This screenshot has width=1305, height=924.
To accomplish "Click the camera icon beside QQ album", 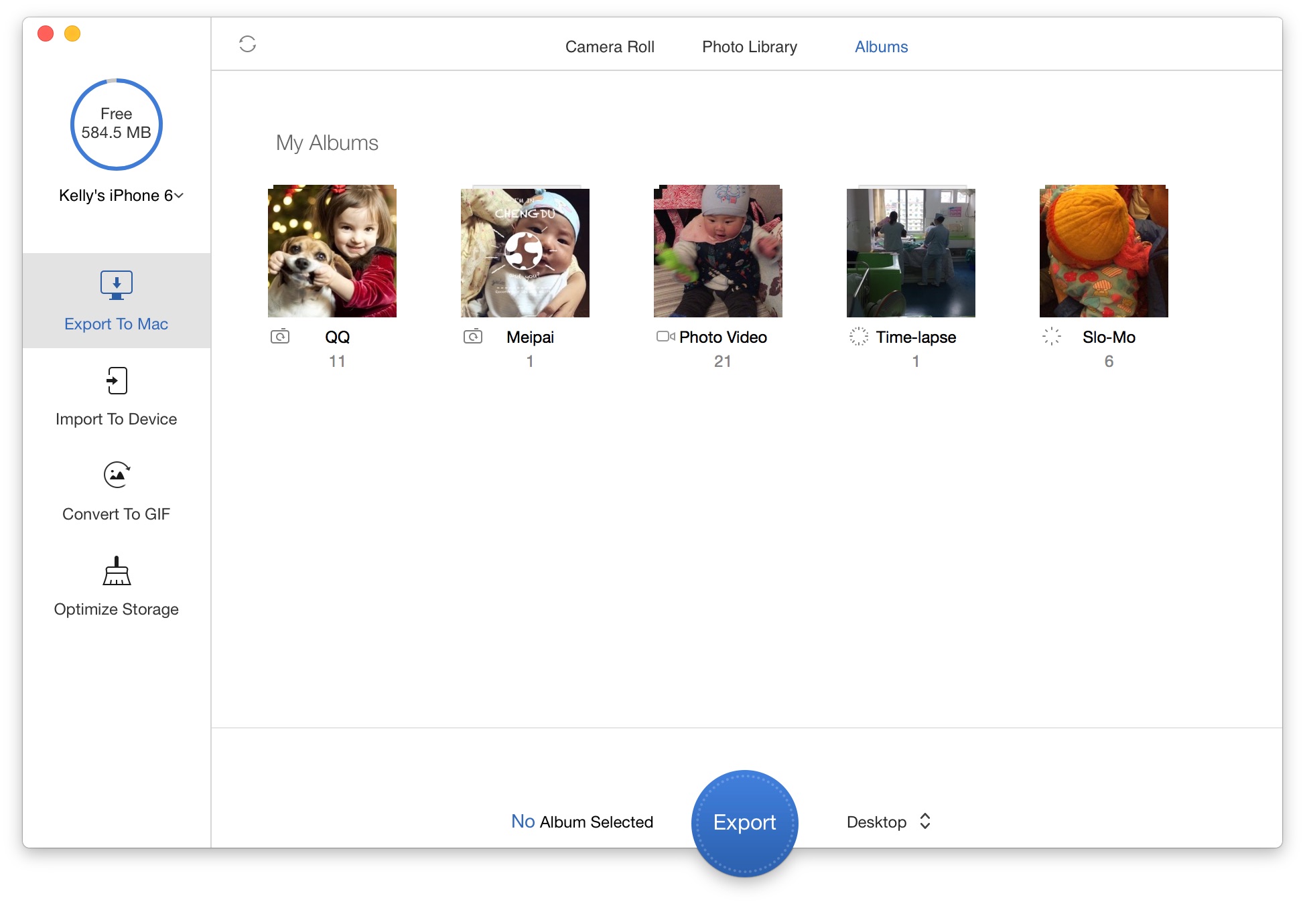I will [x=280, y=336].
